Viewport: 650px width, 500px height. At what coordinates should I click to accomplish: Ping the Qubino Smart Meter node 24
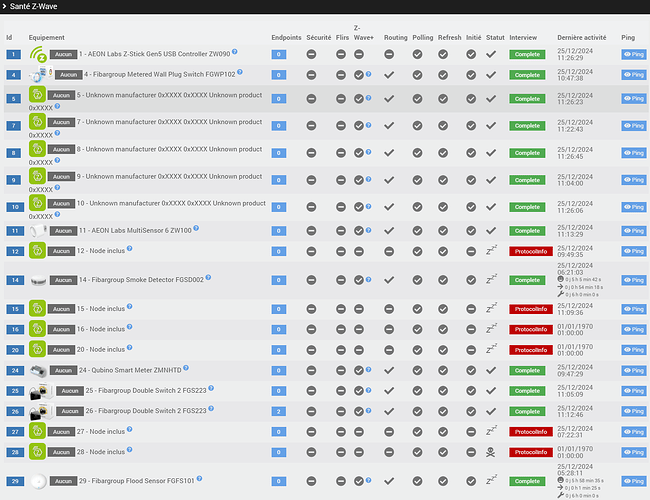(x=633, y=370)
